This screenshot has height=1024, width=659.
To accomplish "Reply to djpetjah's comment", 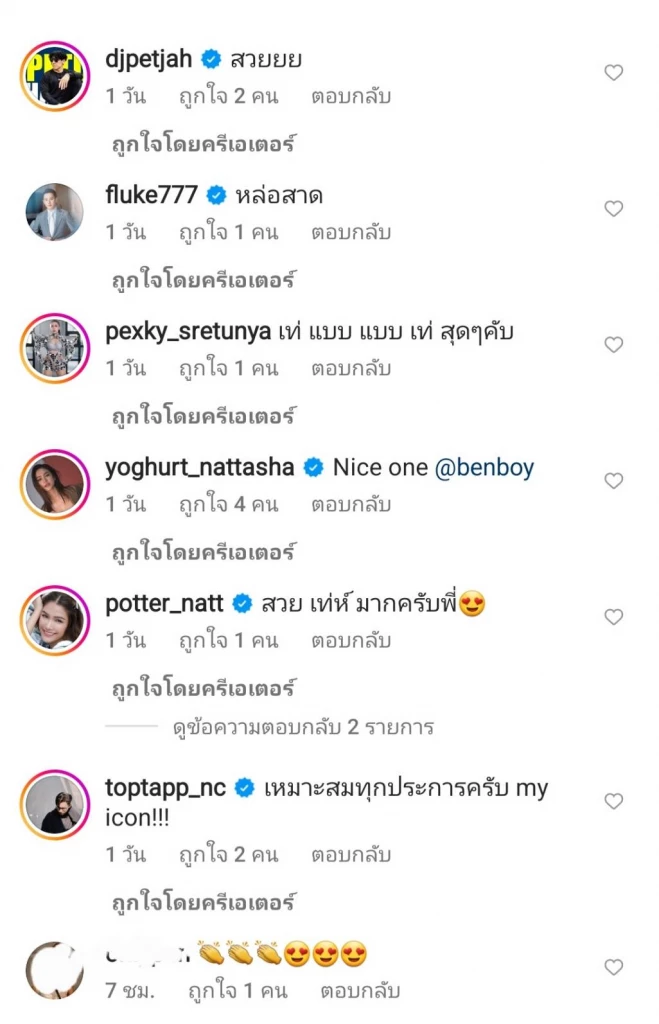I will tap(350, 97).
